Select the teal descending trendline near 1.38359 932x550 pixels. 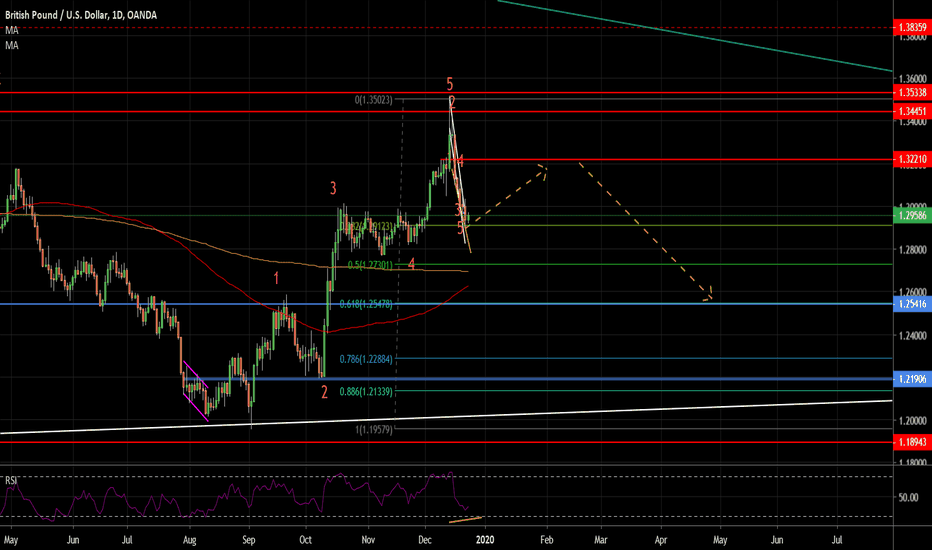click(695, 36)
